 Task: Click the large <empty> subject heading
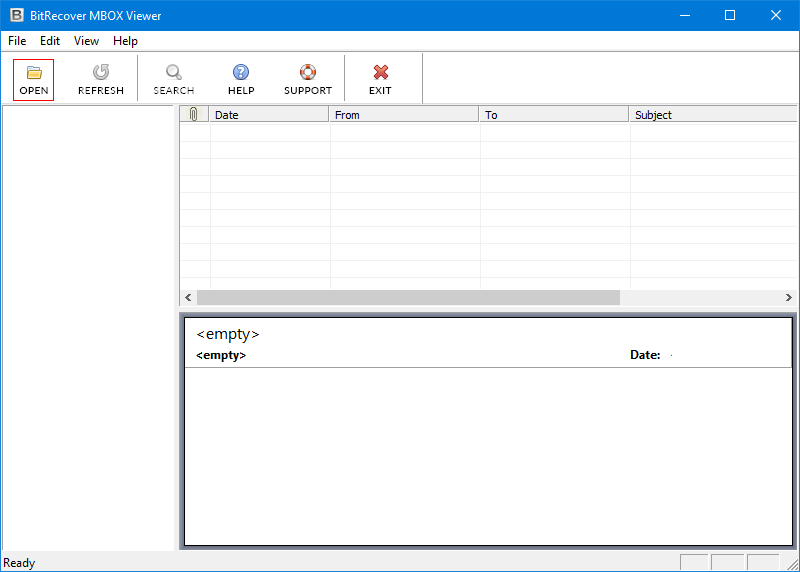click(228, 334)
